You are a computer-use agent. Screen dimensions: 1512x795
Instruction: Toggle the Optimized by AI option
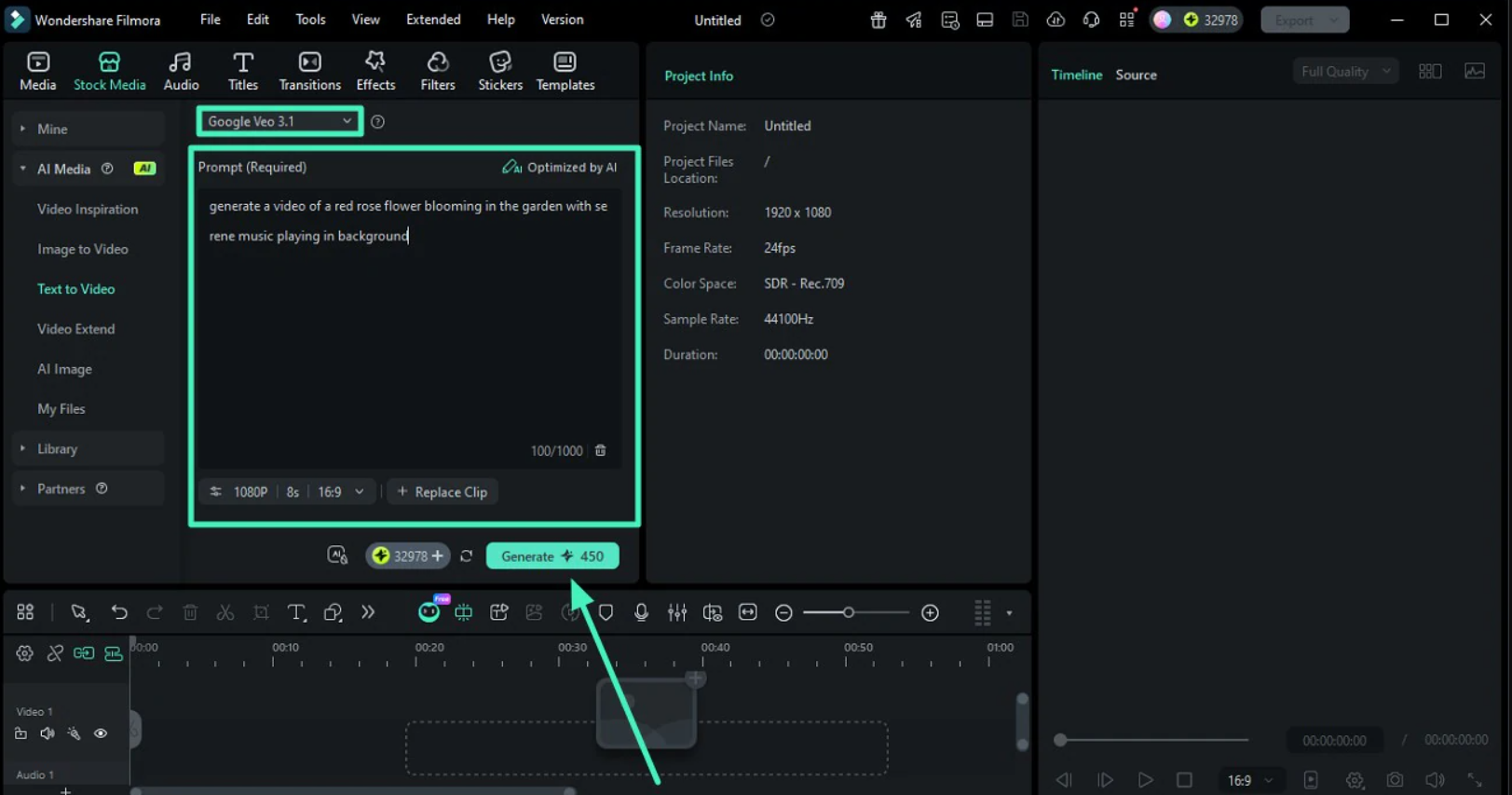click(559, 167)
